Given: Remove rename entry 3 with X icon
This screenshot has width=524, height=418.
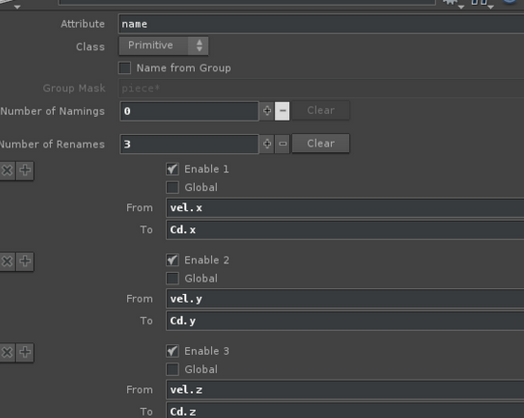Looking at the screenshot, I should coord(7,352).
